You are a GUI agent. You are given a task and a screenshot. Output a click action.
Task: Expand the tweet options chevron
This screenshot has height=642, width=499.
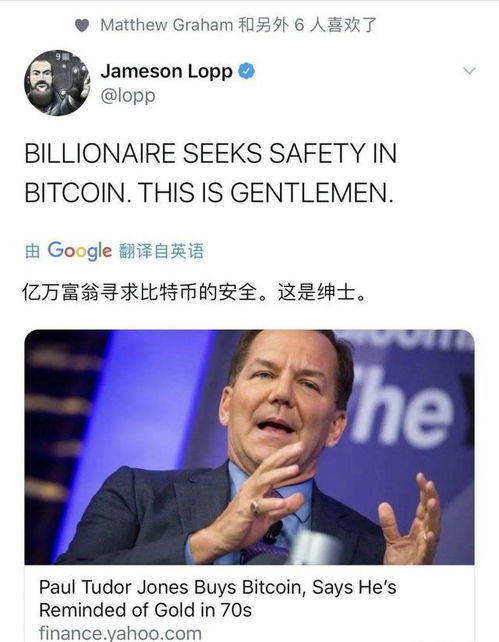point(469,71)
